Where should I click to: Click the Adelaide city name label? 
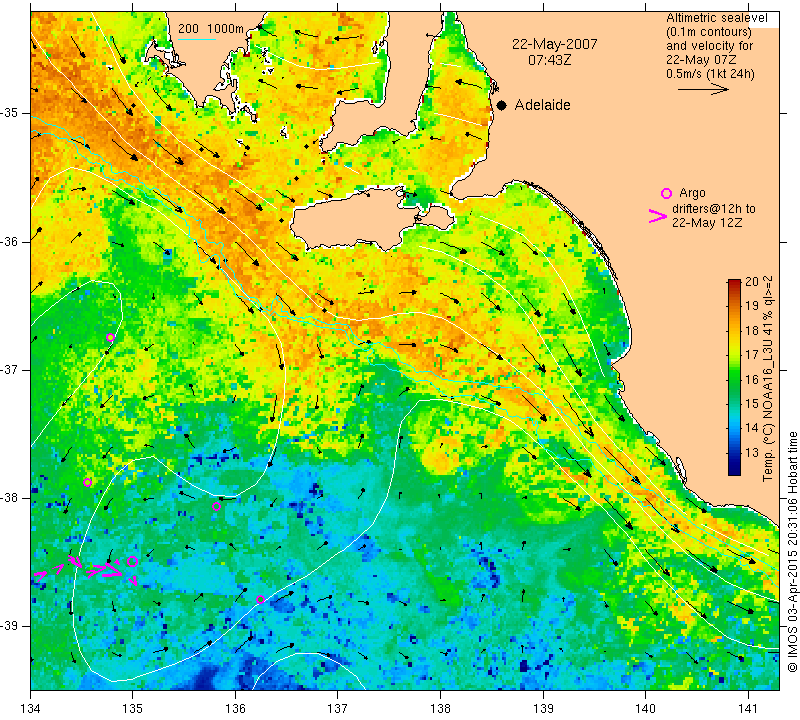tap(542, 105)
